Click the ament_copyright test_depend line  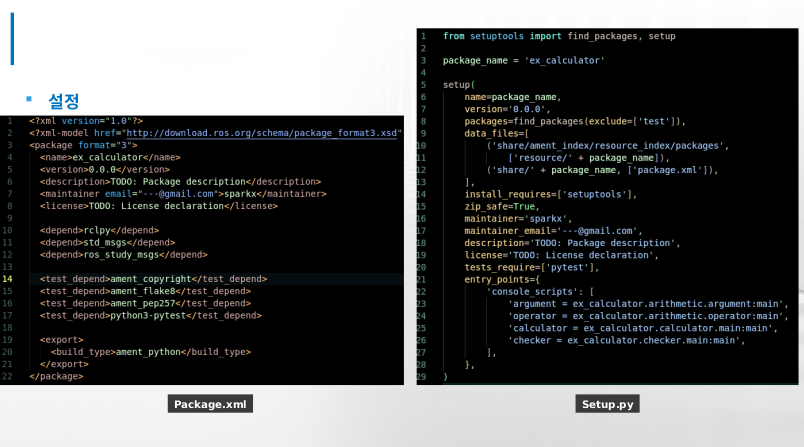coord(153,279)
